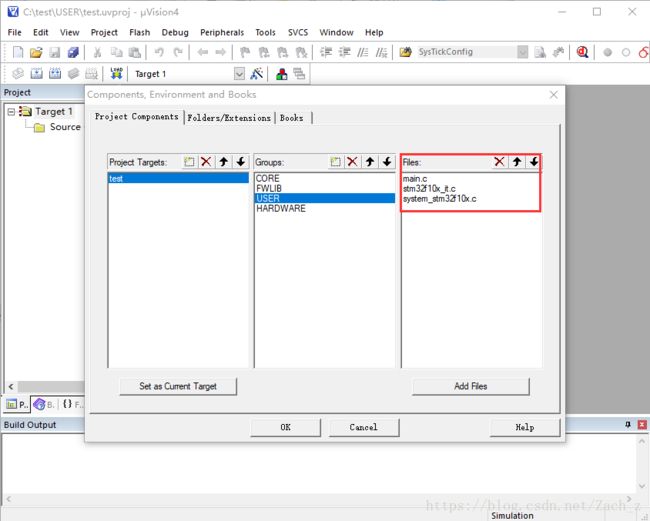
Task: Click the SysTickConfig find text field
Action: tap(466, 52)
